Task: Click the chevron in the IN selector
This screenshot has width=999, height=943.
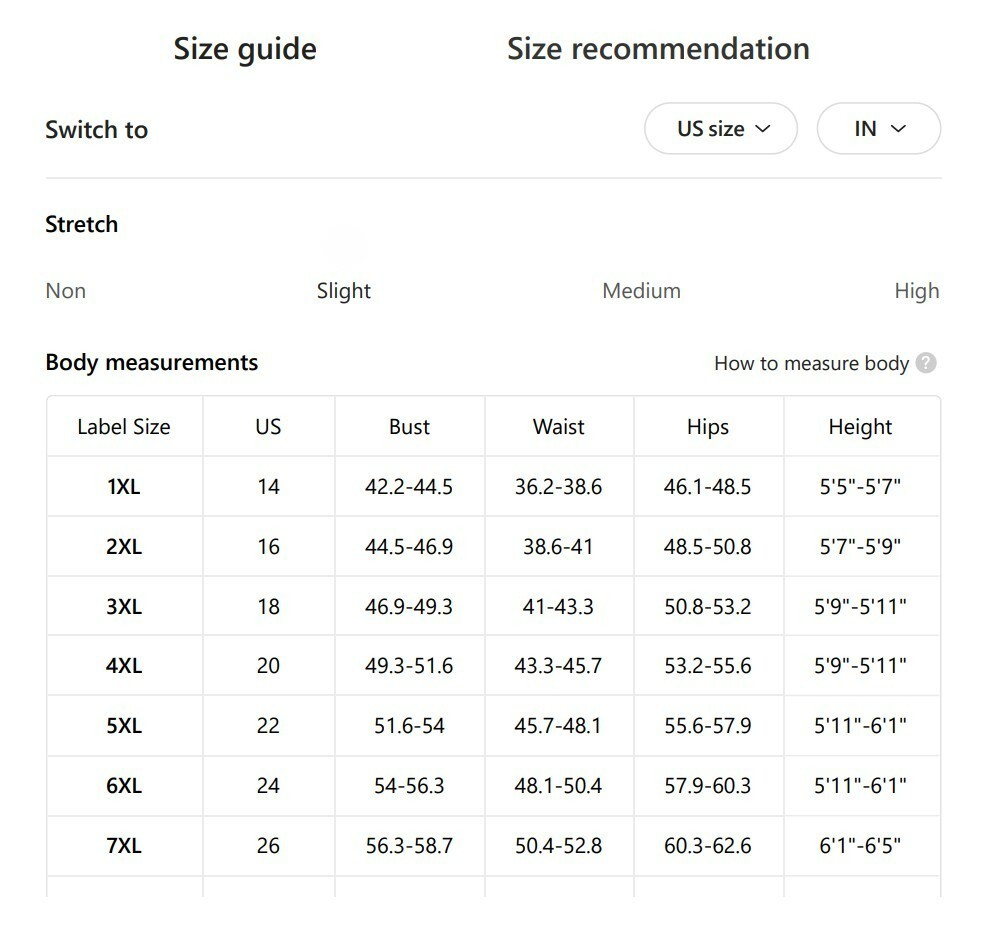Action: pyautogui.click(x=898, y=129)
